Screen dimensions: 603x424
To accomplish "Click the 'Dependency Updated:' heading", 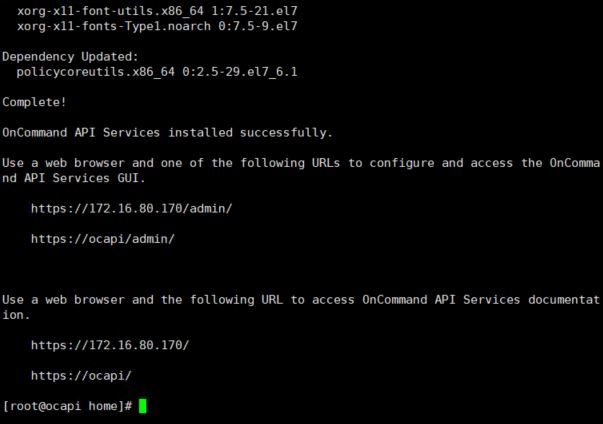I will [x=70, y=57].
